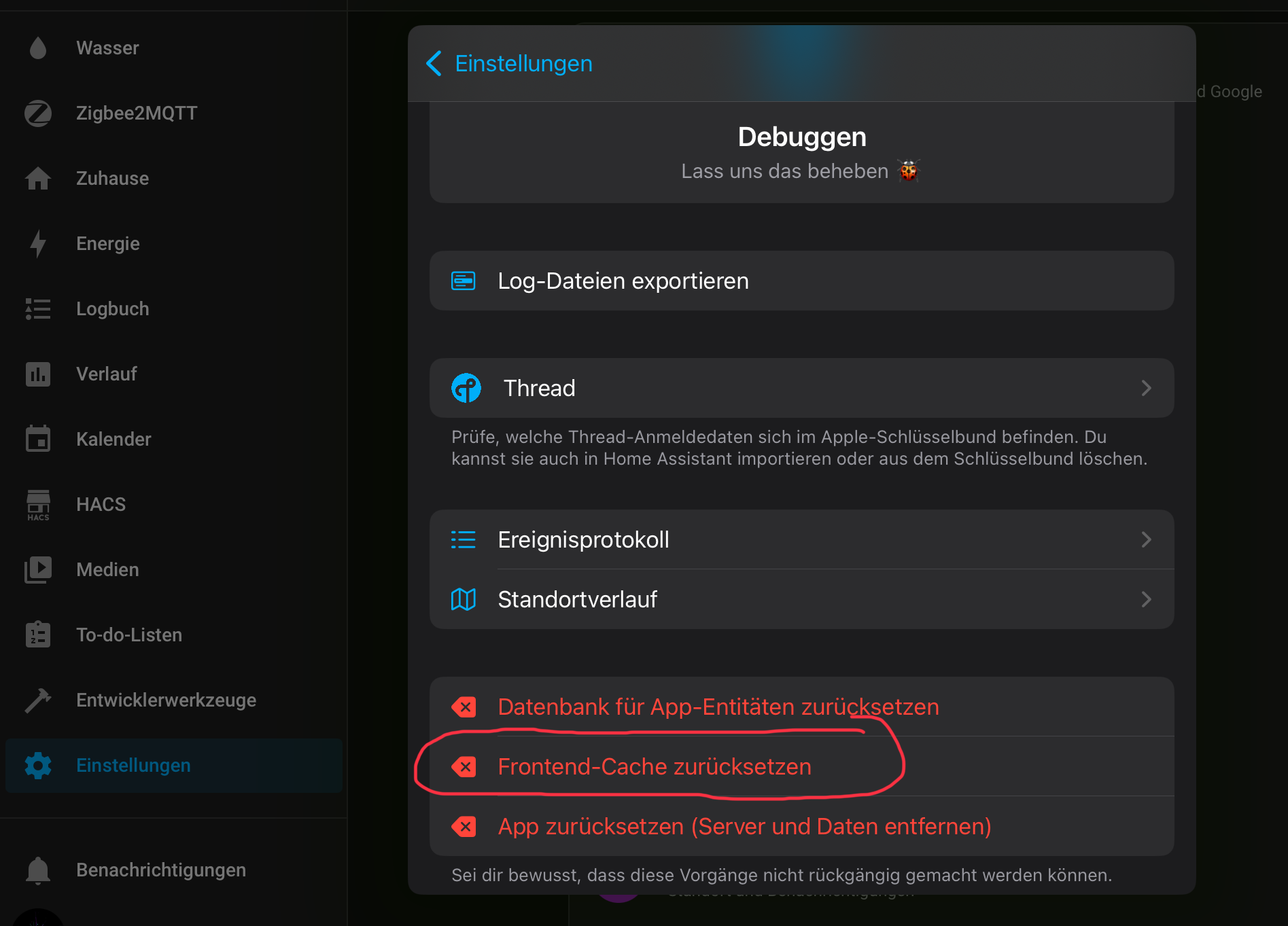Image resolution: width=1288 pixels, height=926 pixels.
Task: Open Verlauf in the sidebar
Action: [x=173, y=374]
